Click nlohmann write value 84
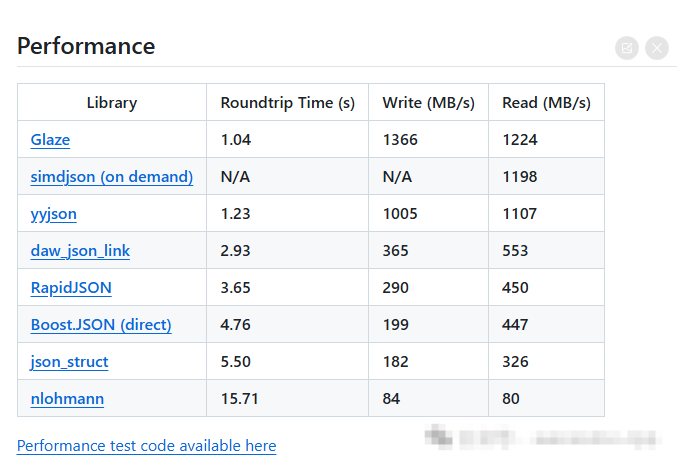Screen dimensions: 689x470 391,399
